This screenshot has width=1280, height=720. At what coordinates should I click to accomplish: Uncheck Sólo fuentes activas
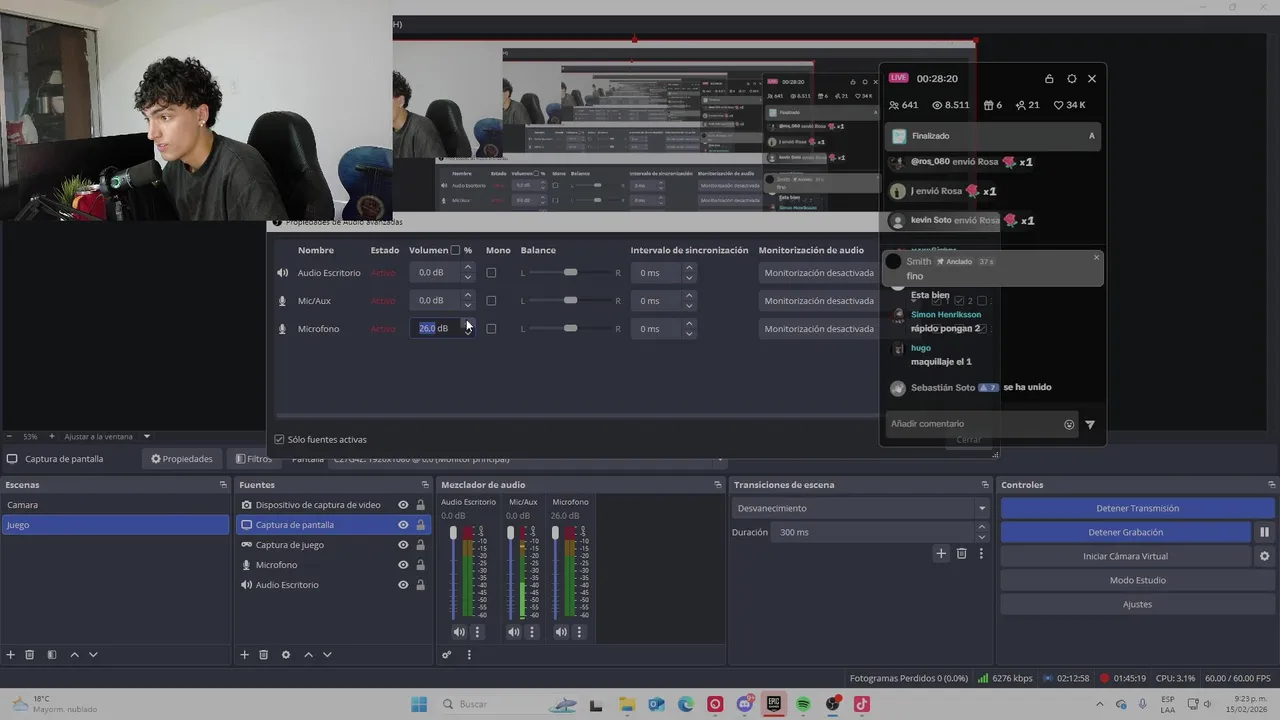pos(279,439)
